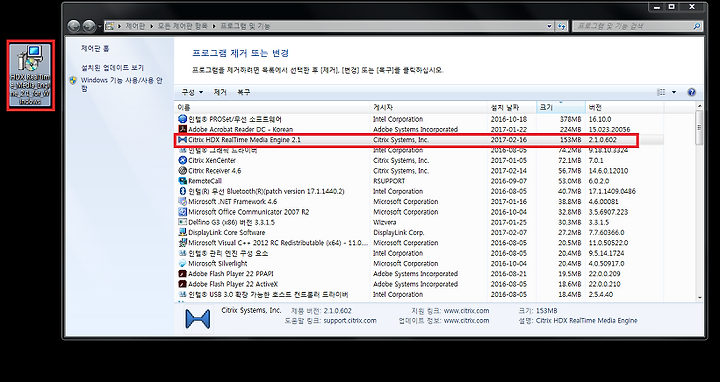Click the Citrix XenCenter row icon
720x382 pixels.
182,160
